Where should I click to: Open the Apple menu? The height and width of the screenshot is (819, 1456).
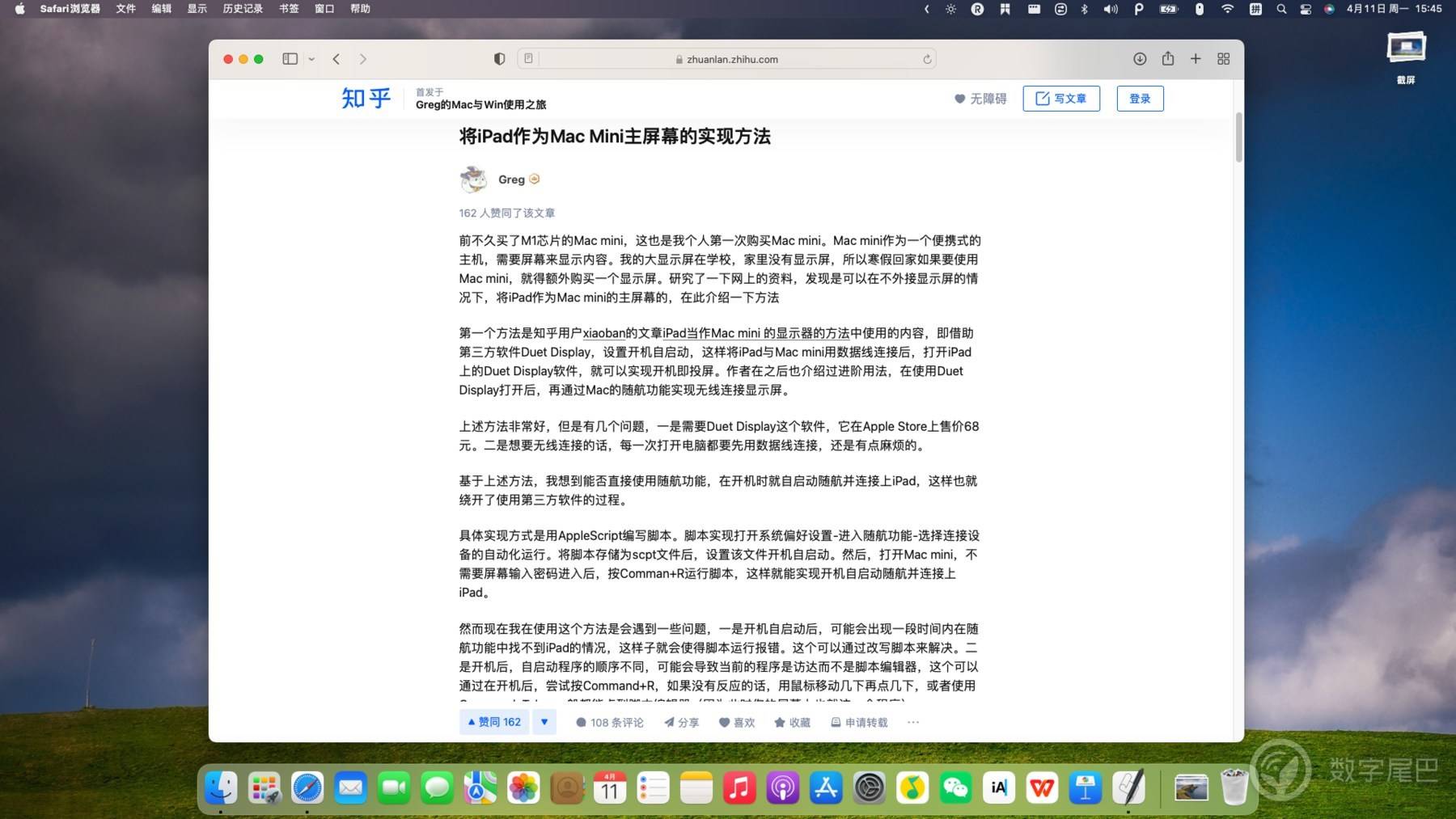[x=19, y=9]
